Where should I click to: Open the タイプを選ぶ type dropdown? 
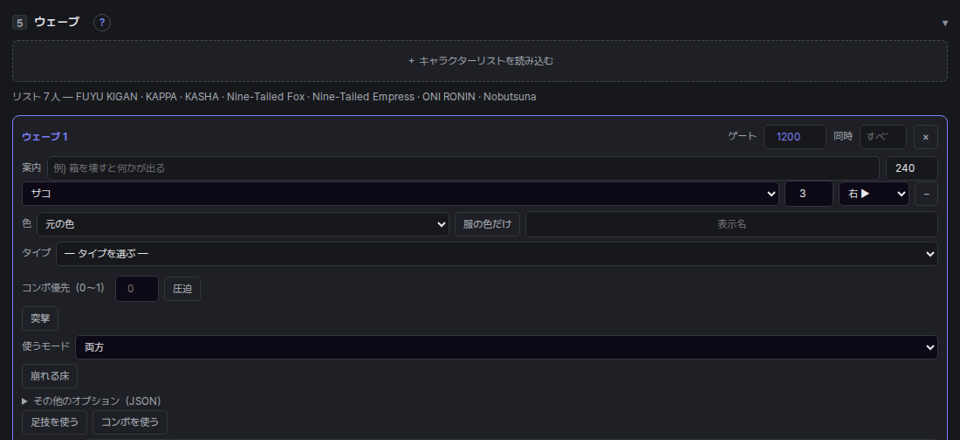point(497,253)
